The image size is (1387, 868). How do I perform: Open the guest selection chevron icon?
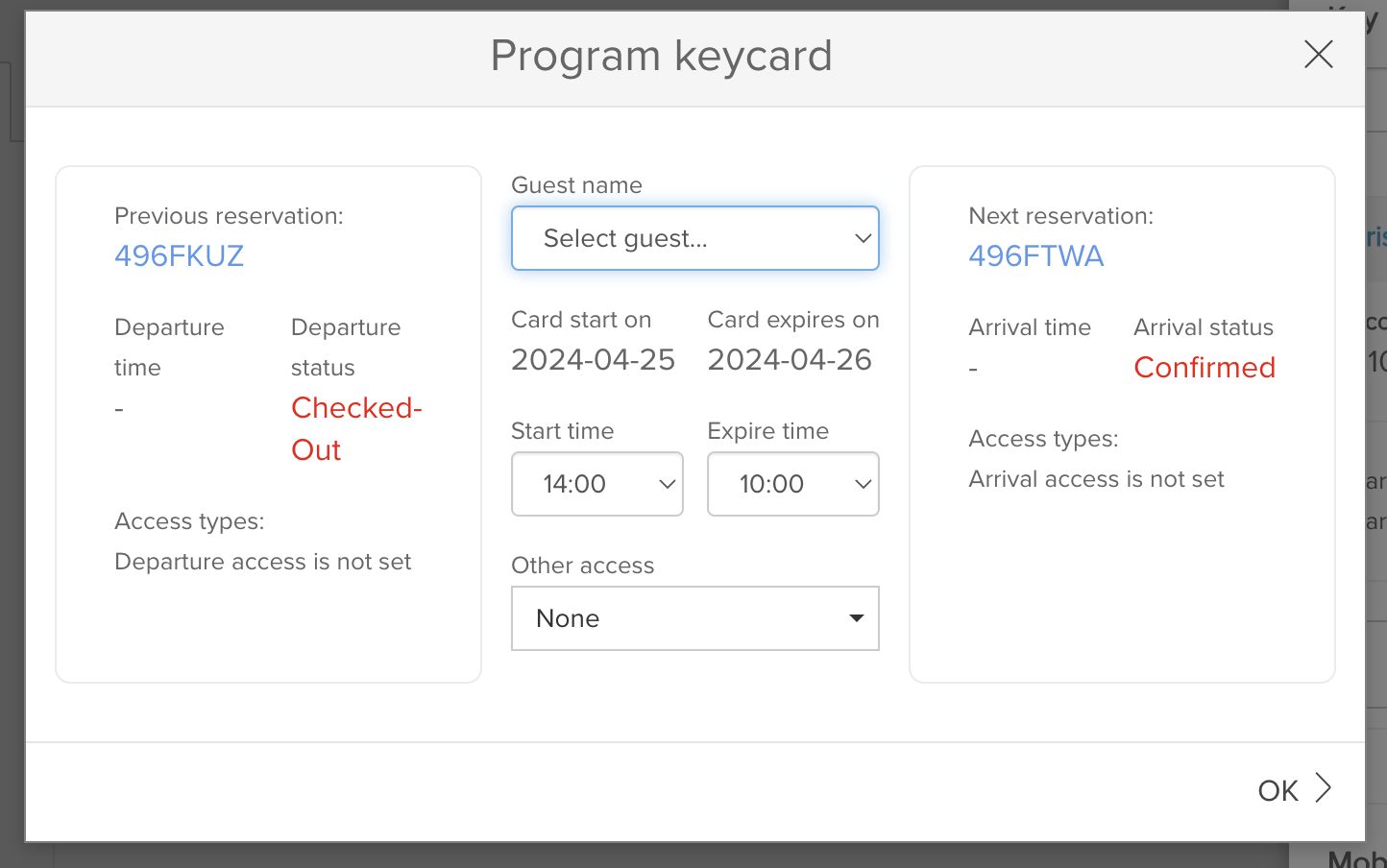point(862,237)
